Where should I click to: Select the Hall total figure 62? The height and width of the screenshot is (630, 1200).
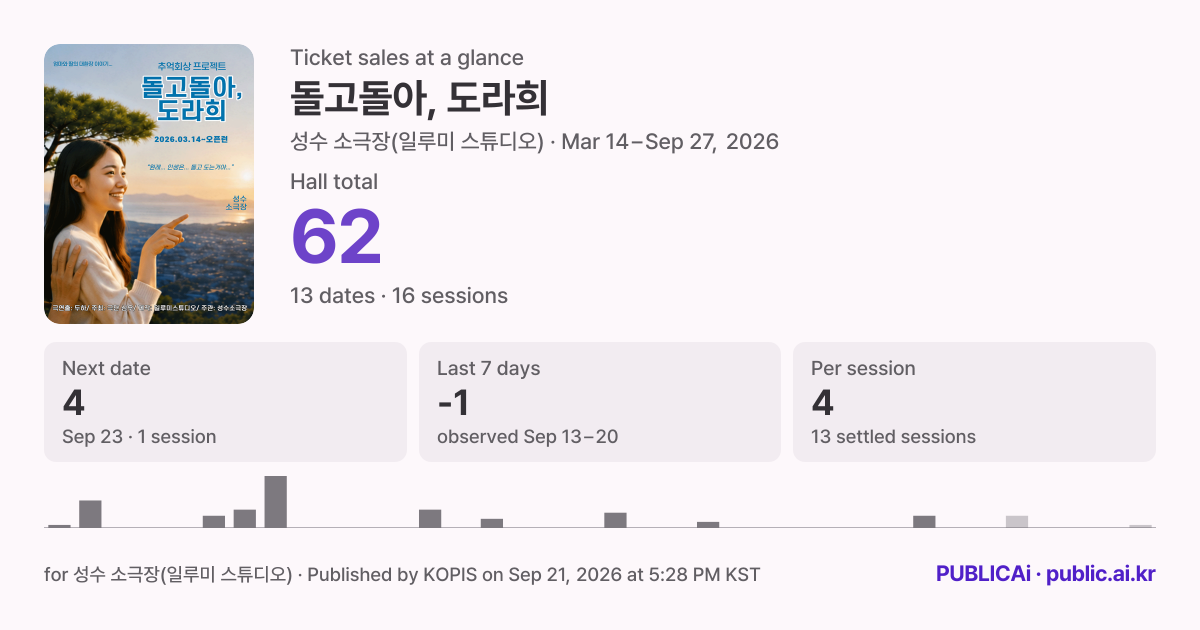click(x=336, y=237)
